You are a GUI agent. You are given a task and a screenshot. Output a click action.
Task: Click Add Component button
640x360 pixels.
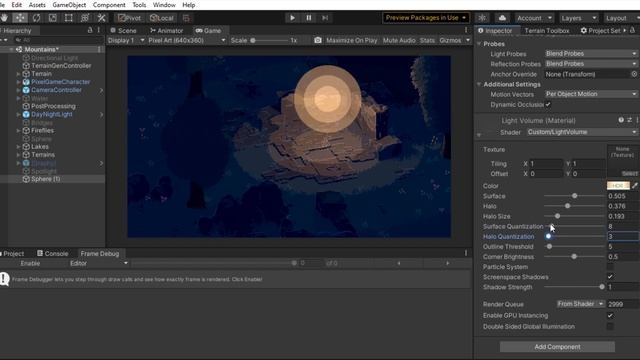click(x=557, y=347)
